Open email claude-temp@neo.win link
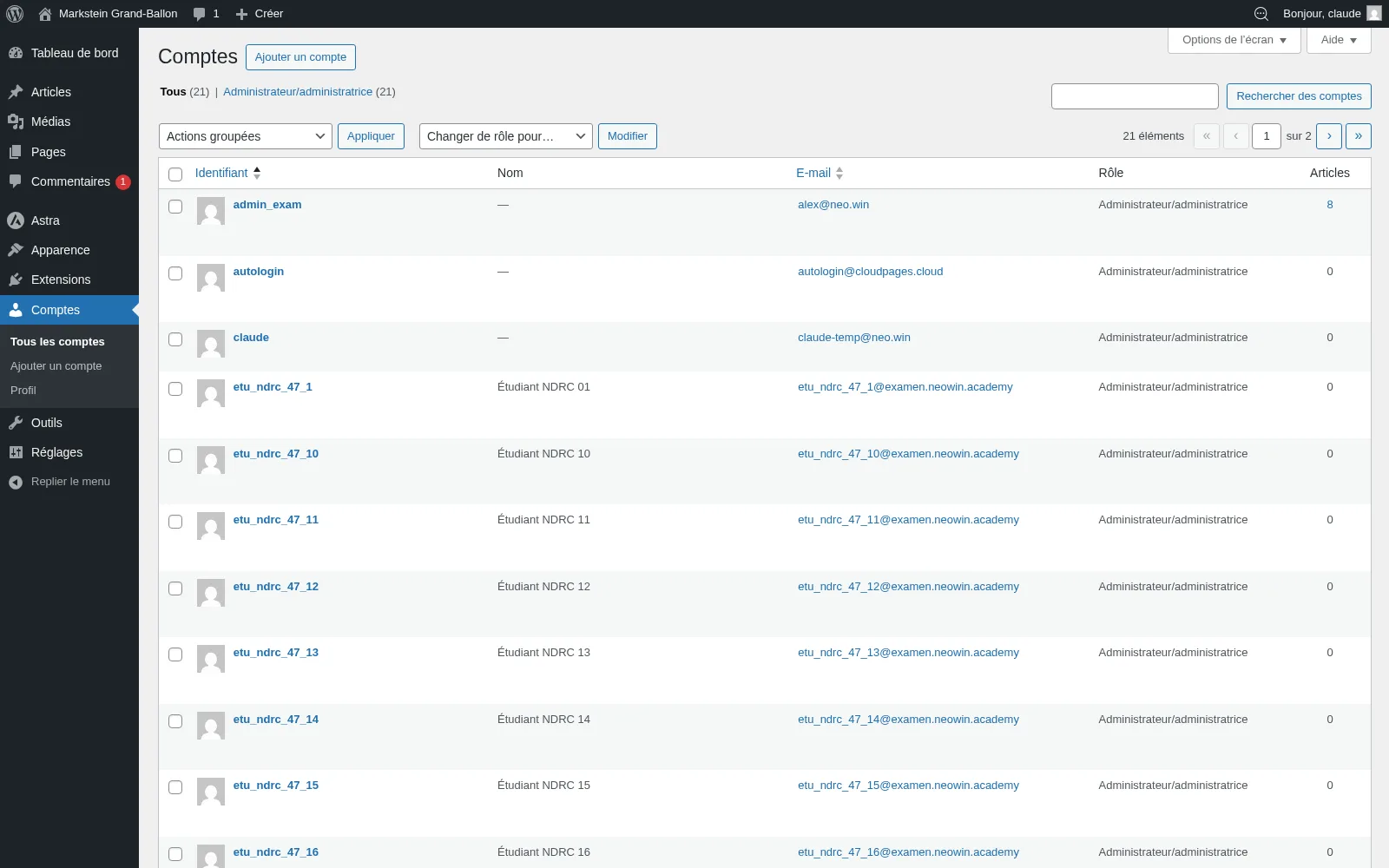This screenshot has height=868, width=1389. (854, 338)
